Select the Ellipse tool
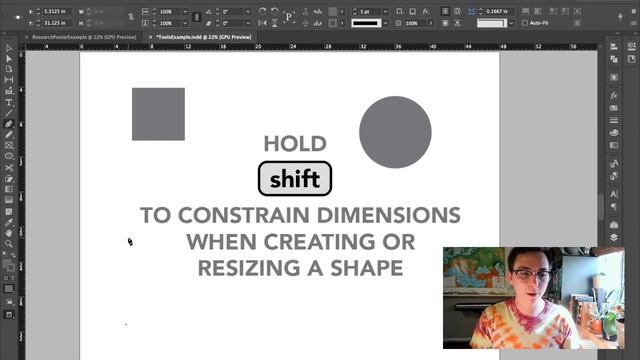This screenshot has width=640, height=360. point(9,156)
